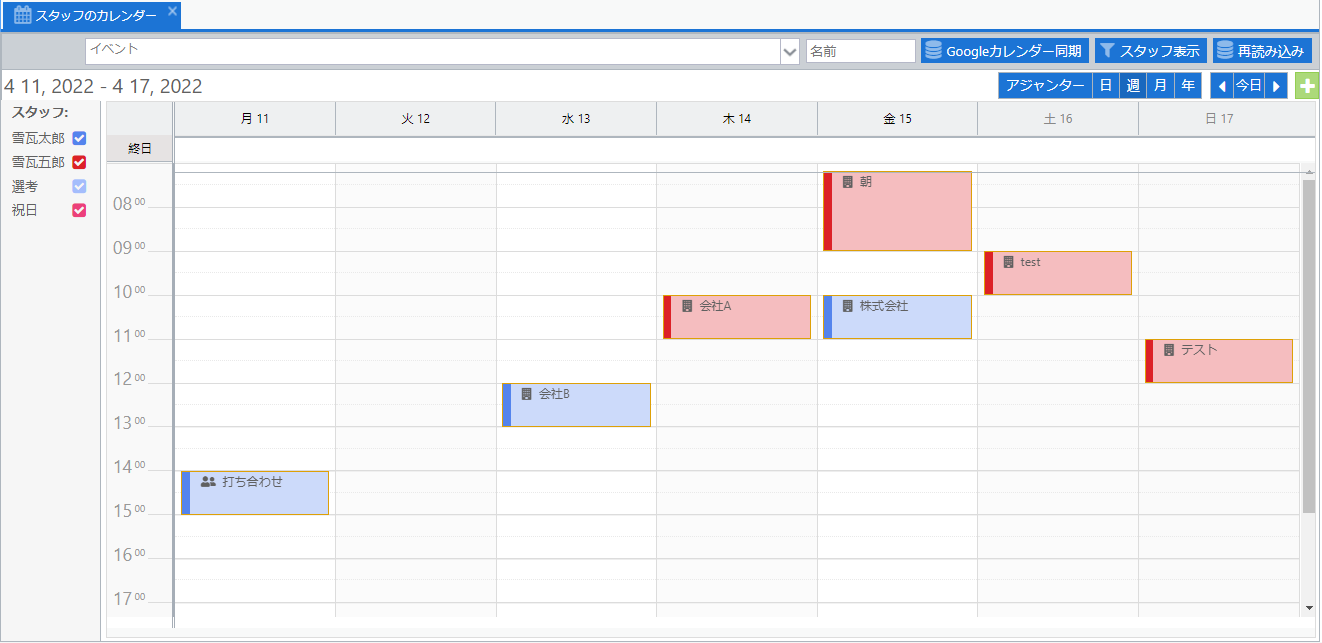1322x643 pixels.
Task: Click the green plus add-event icon
Action: click(1306, 86)
